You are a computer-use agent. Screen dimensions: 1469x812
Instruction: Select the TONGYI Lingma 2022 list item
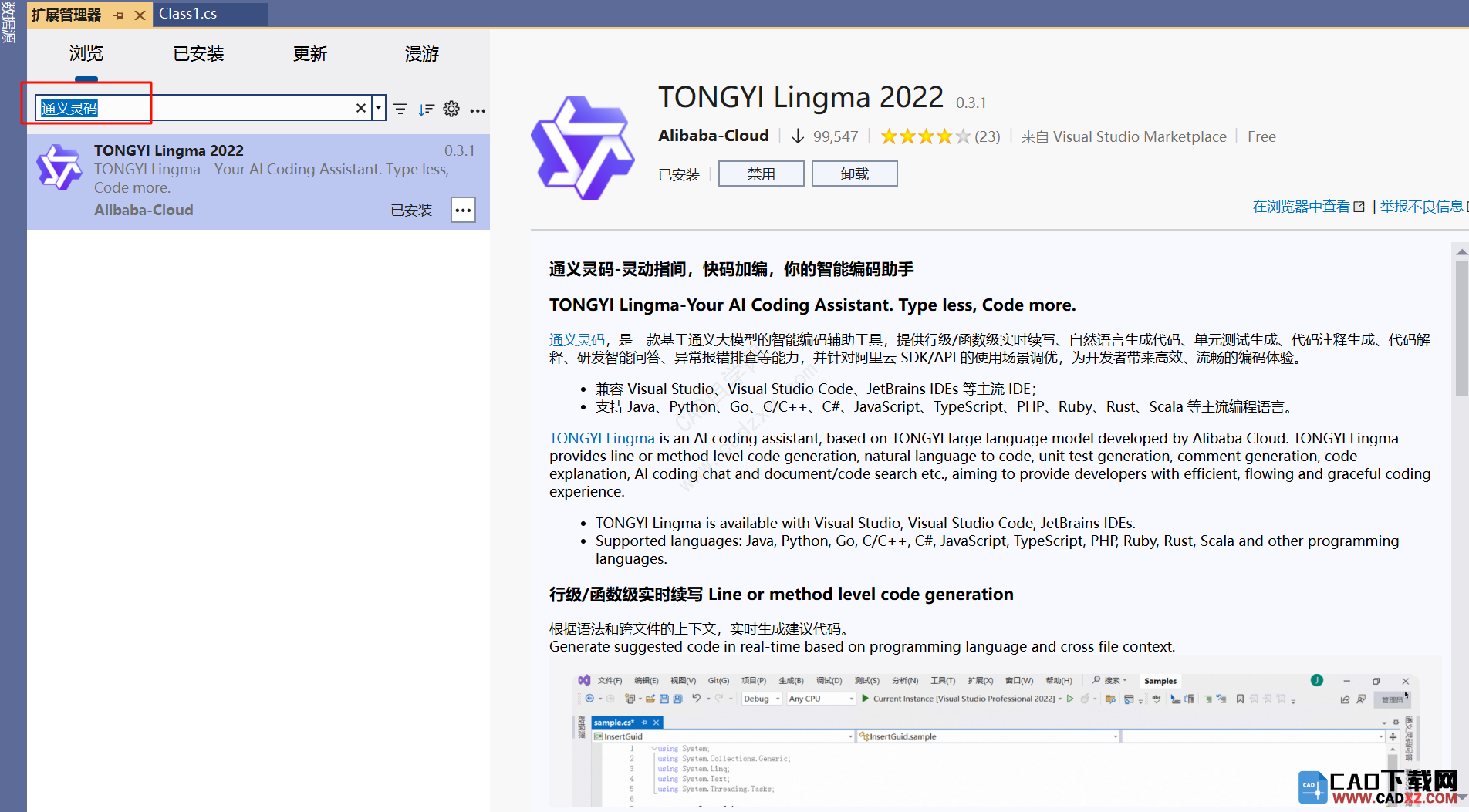point(258,182)
